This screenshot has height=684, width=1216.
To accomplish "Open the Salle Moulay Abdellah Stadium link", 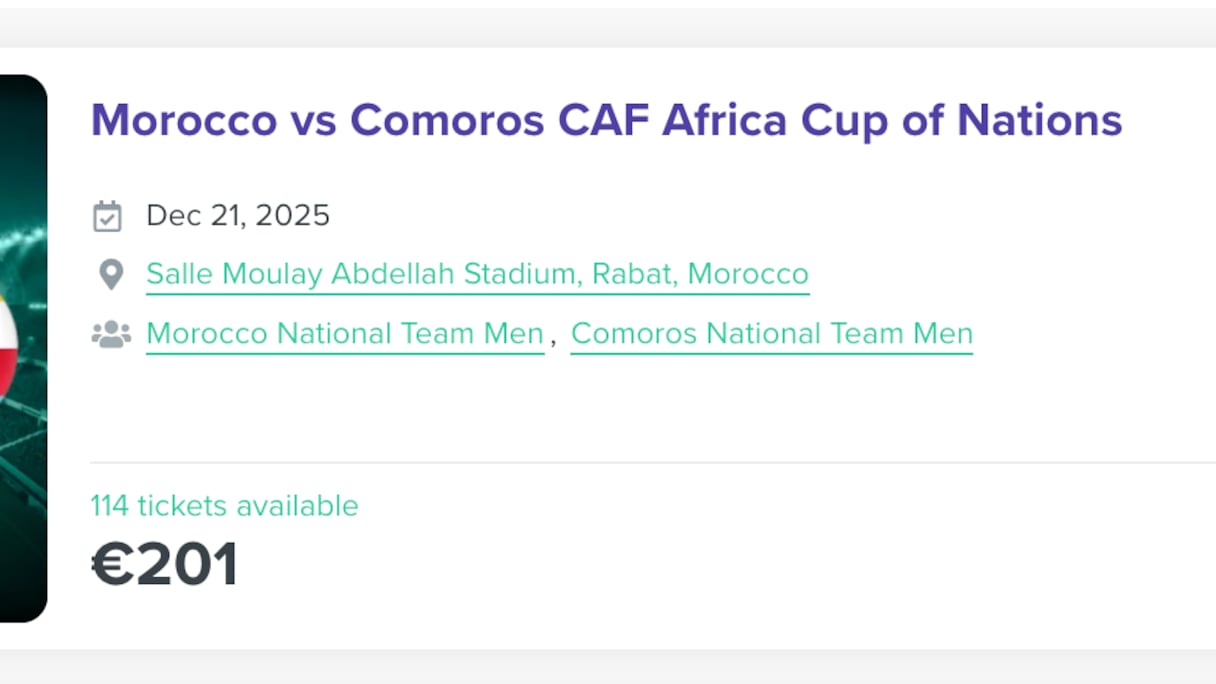I will 477,274.
